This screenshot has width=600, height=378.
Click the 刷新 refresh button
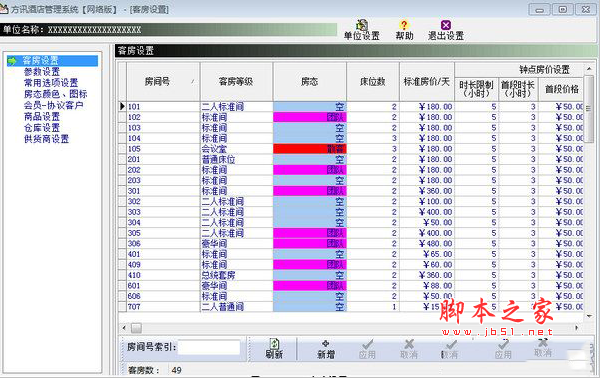[x=274, y=349]
